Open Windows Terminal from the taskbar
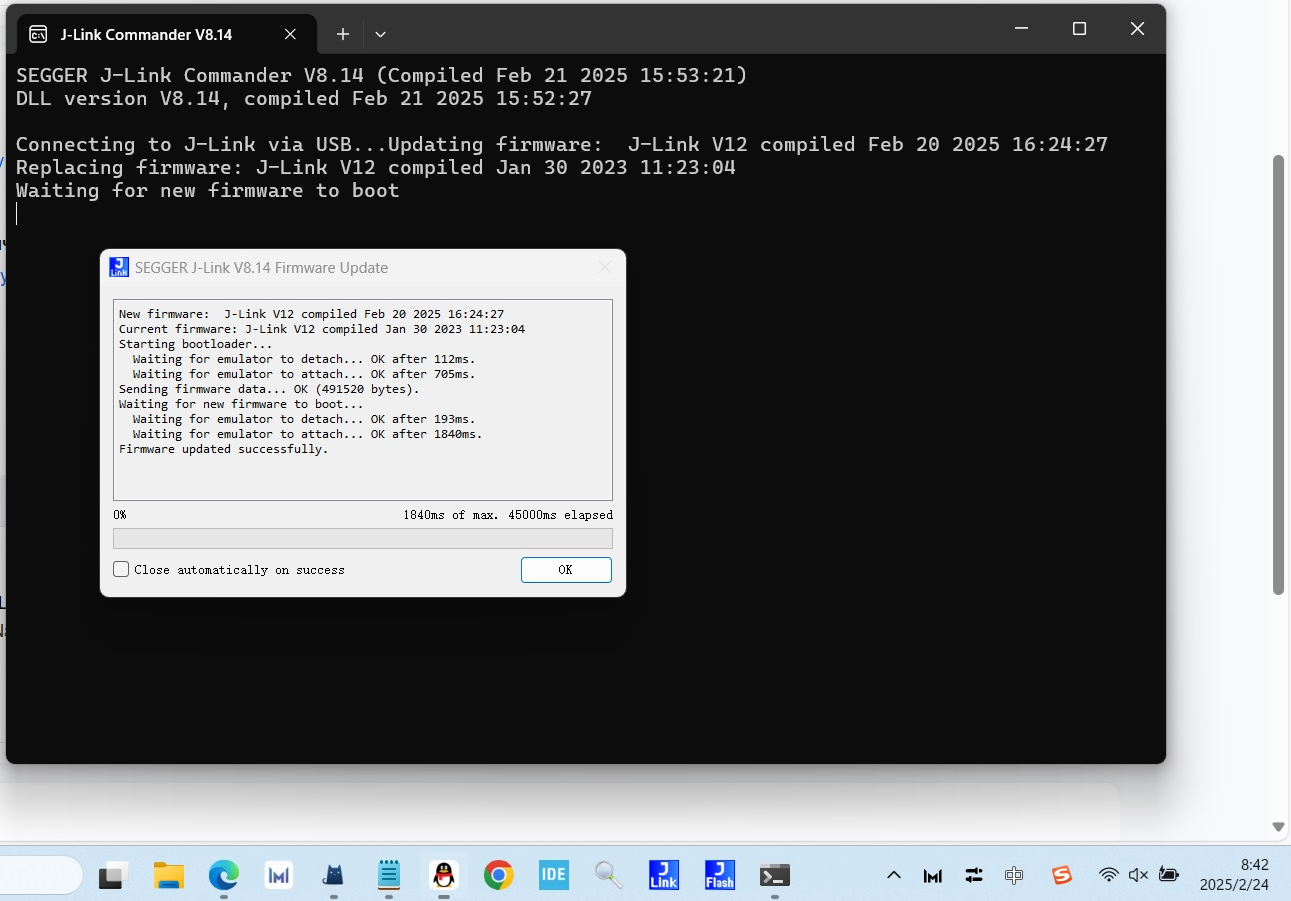The height and width of the screenshot is (901, 1291). [774, 876]
